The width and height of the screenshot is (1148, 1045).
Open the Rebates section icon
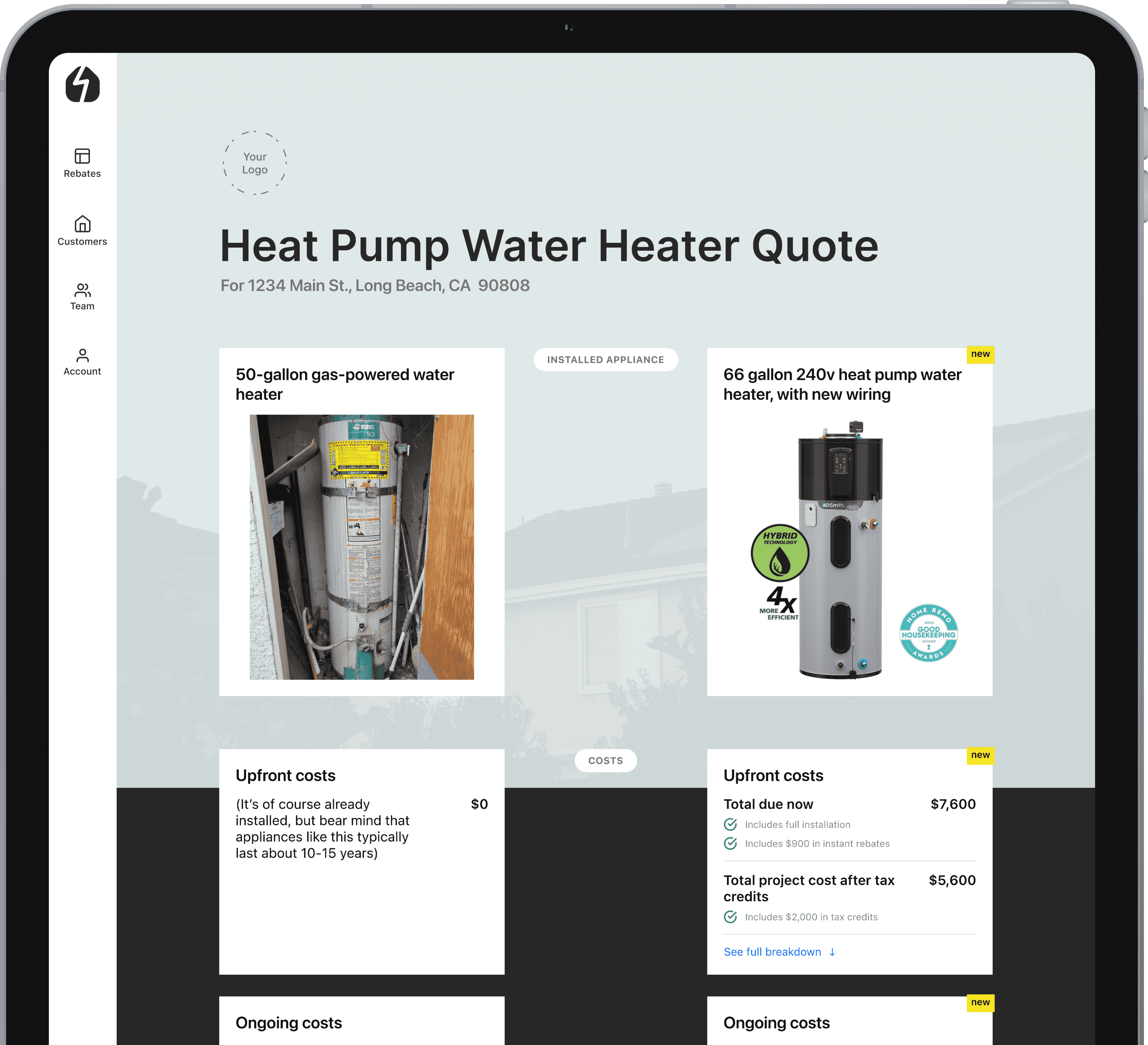83,156
